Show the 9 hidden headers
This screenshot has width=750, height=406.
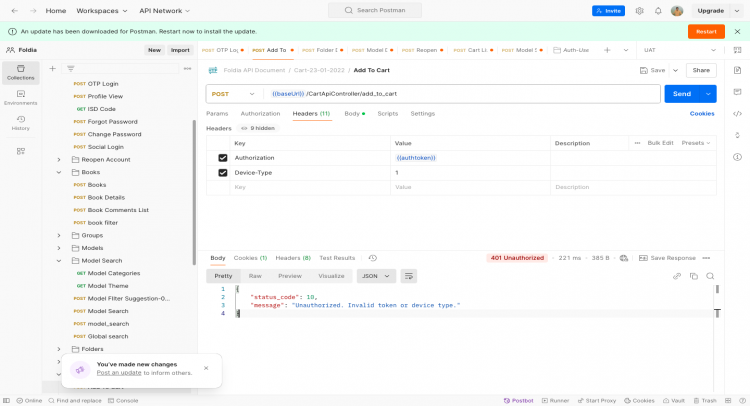point(258,128)
